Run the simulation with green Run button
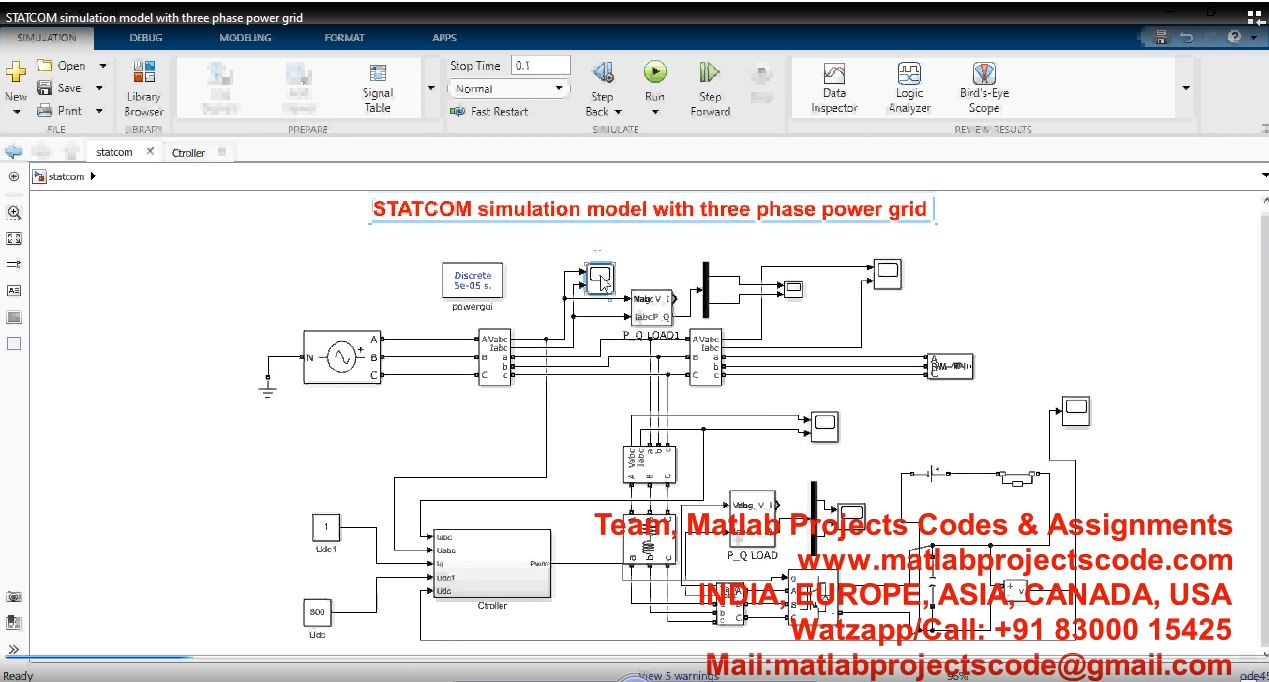Viewport: 1269px width, 682px height. click(655, 72)
